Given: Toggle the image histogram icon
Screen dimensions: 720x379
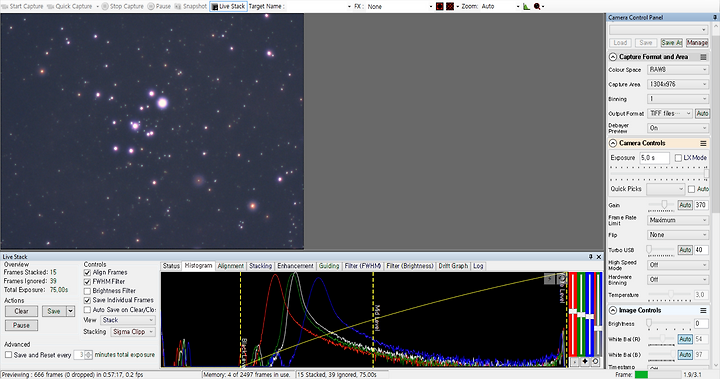Looking at the screenshot, I should [x=526, y=6].
